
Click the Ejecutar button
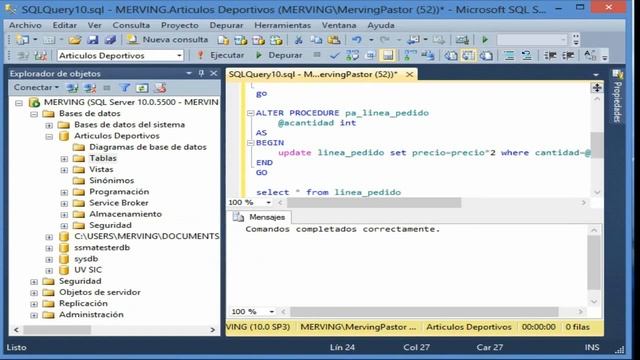tap(221, 55)
